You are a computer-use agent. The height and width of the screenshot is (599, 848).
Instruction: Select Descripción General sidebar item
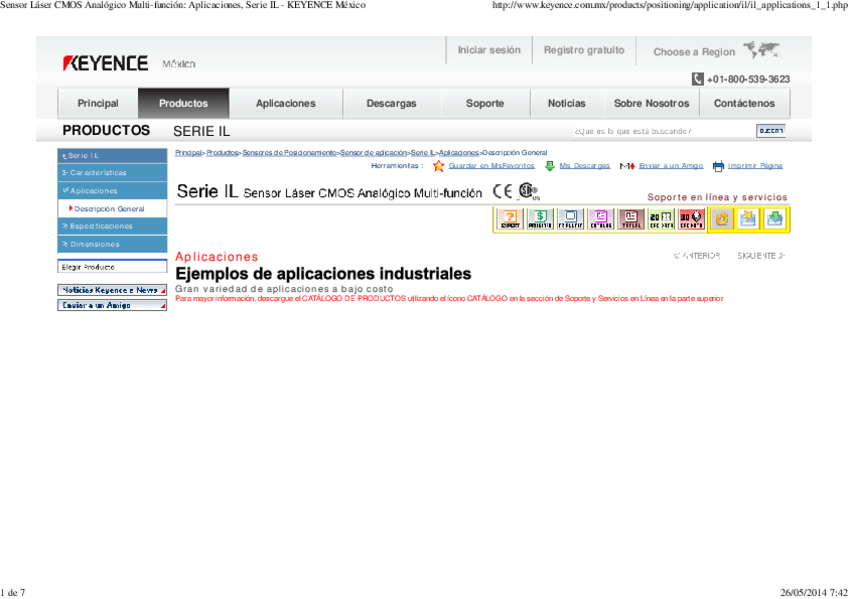(x=112, y=209)
